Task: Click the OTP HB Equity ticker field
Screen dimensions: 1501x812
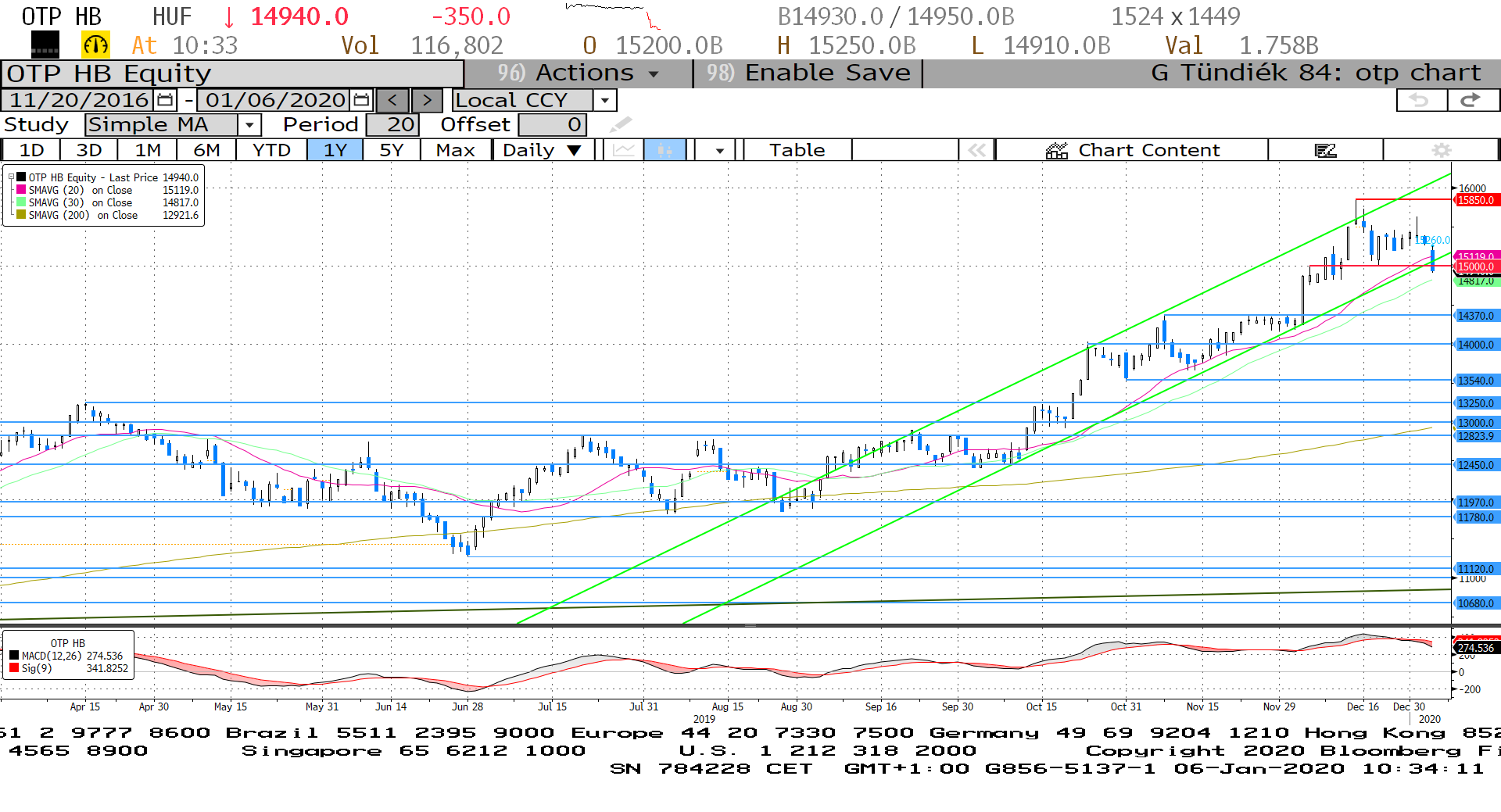Action: point(232,73)
